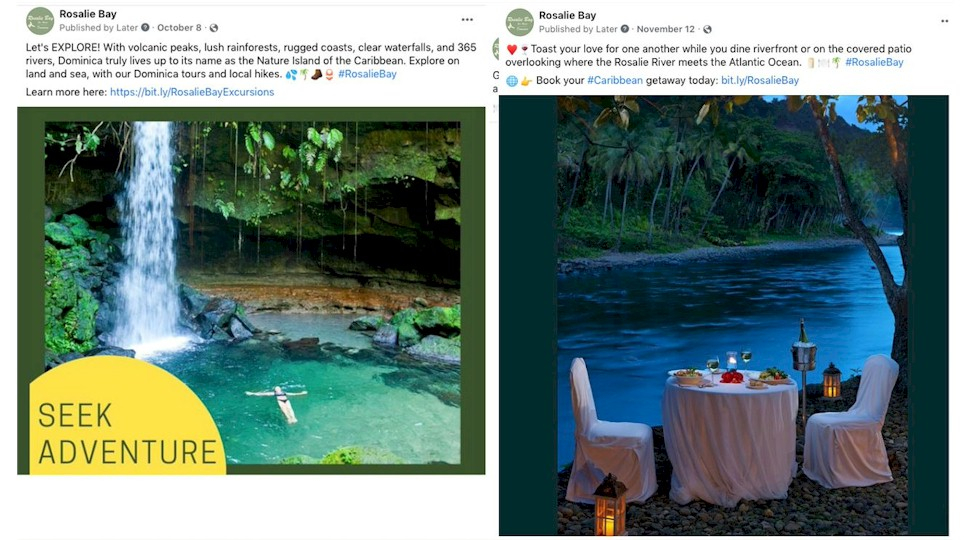966x540 pixels.
Task: Open Rosalie Bay page name on November post
Action: coord(567,15)
